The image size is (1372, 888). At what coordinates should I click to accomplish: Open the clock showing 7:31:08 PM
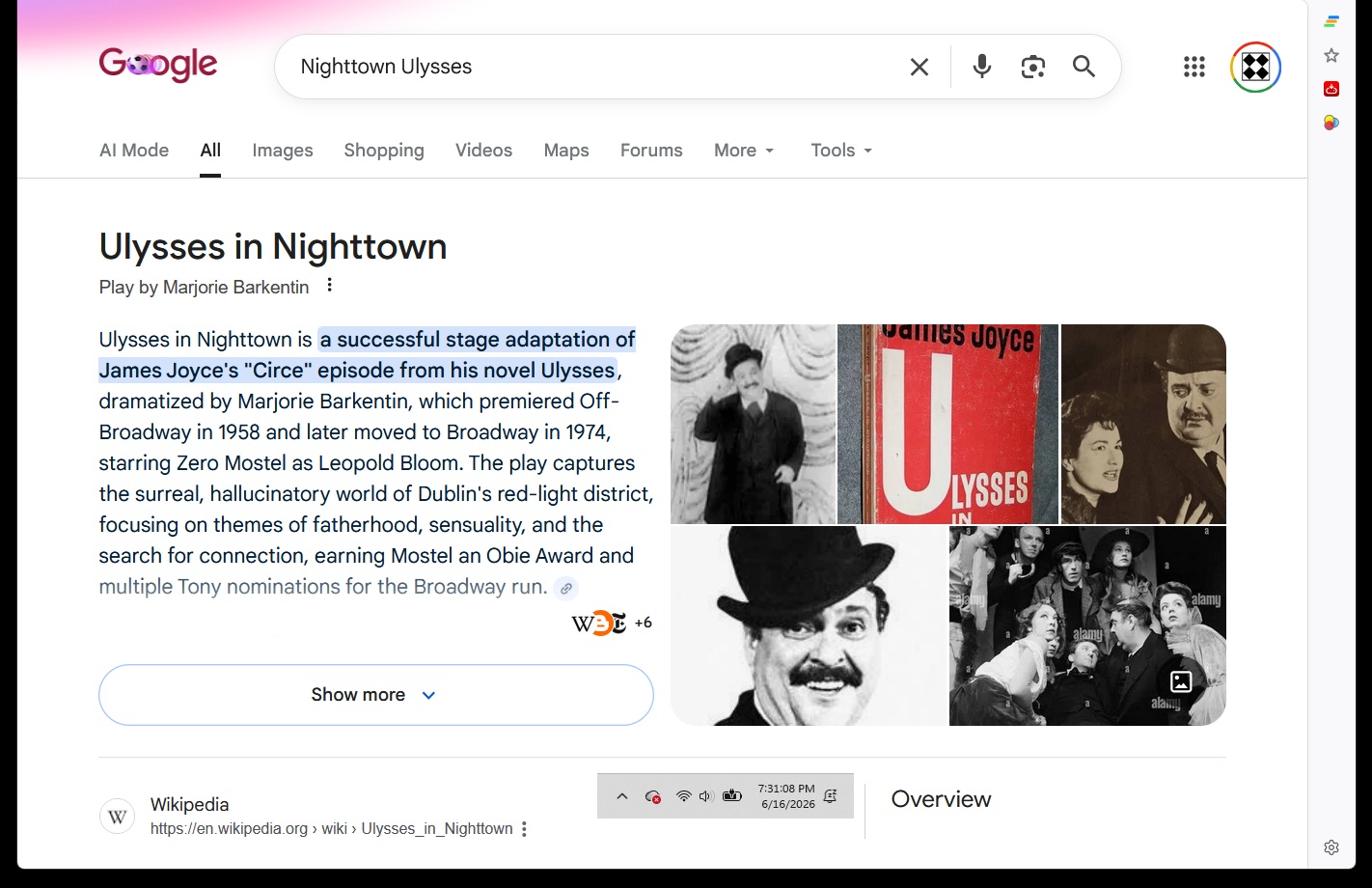click(x=786, y=796)
